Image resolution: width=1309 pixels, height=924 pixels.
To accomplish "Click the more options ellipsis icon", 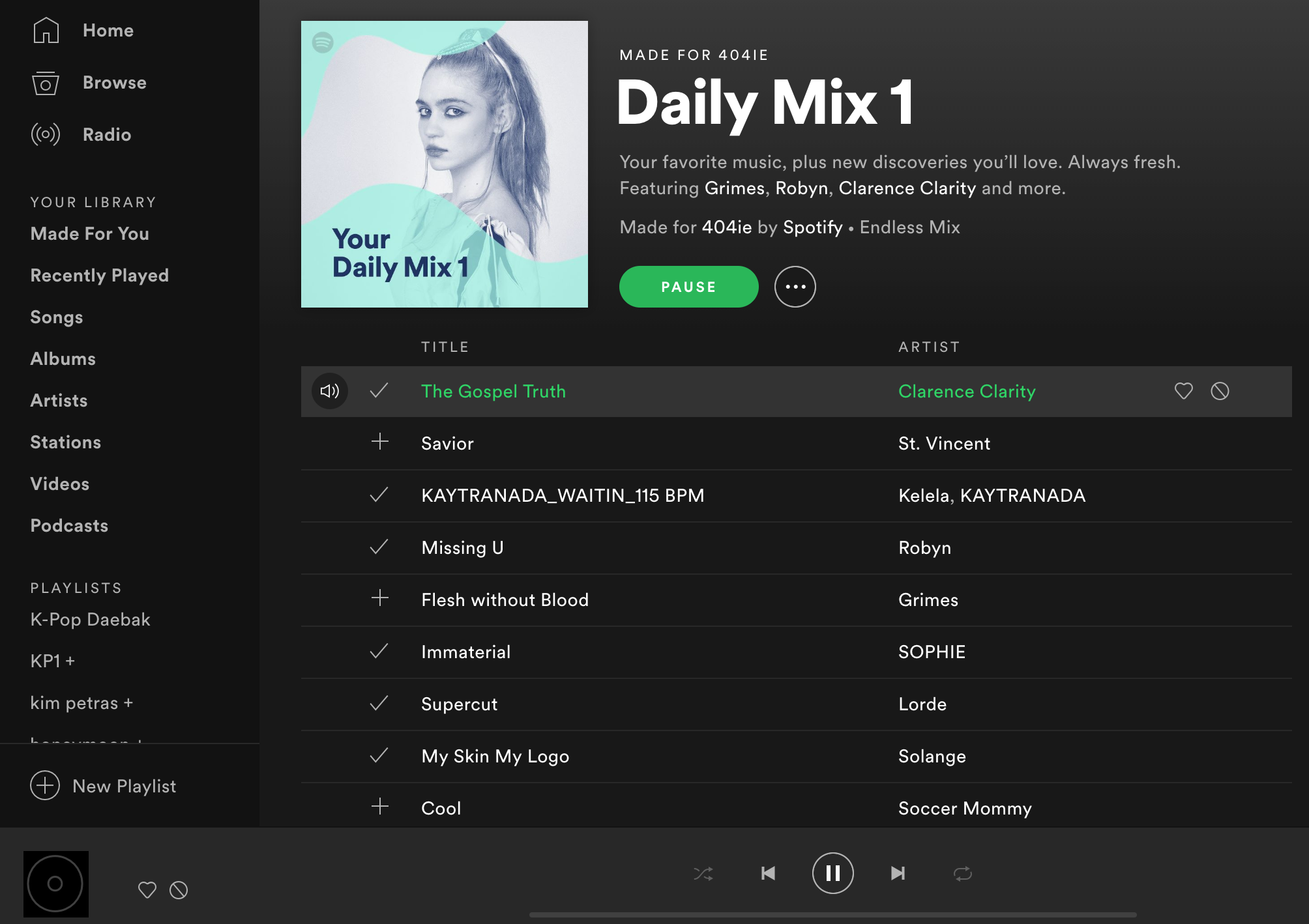I will click(795, 286).
